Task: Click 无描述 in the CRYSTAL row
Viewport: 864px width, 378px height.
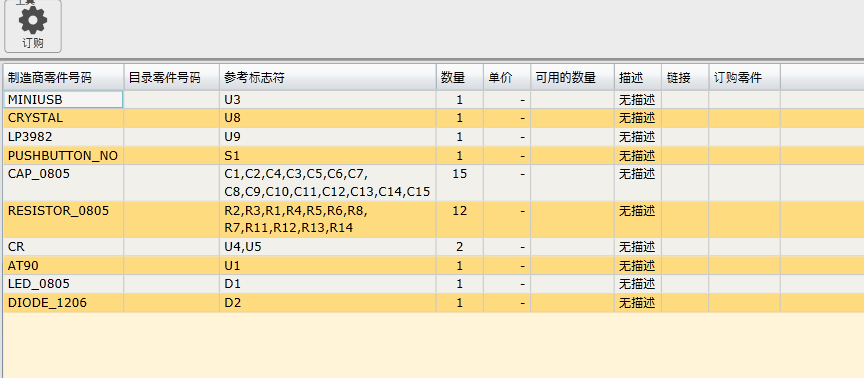Action: click(637, 118)
